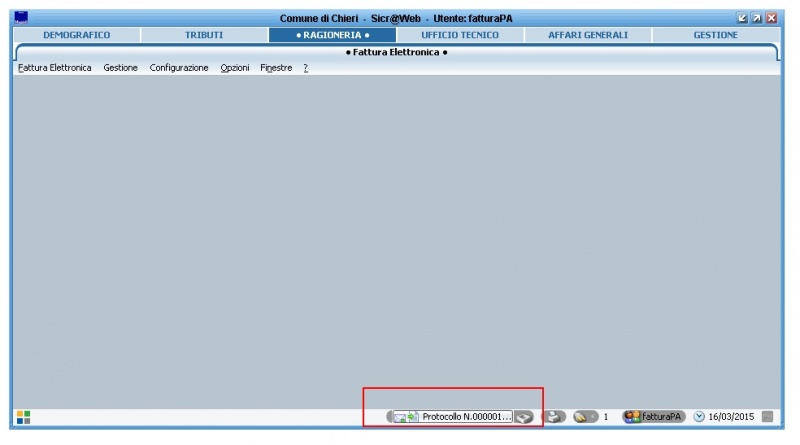Screen dimensions: 800x445
Task: Close the Sicr@Web window
Action: (x=772, y=18)
